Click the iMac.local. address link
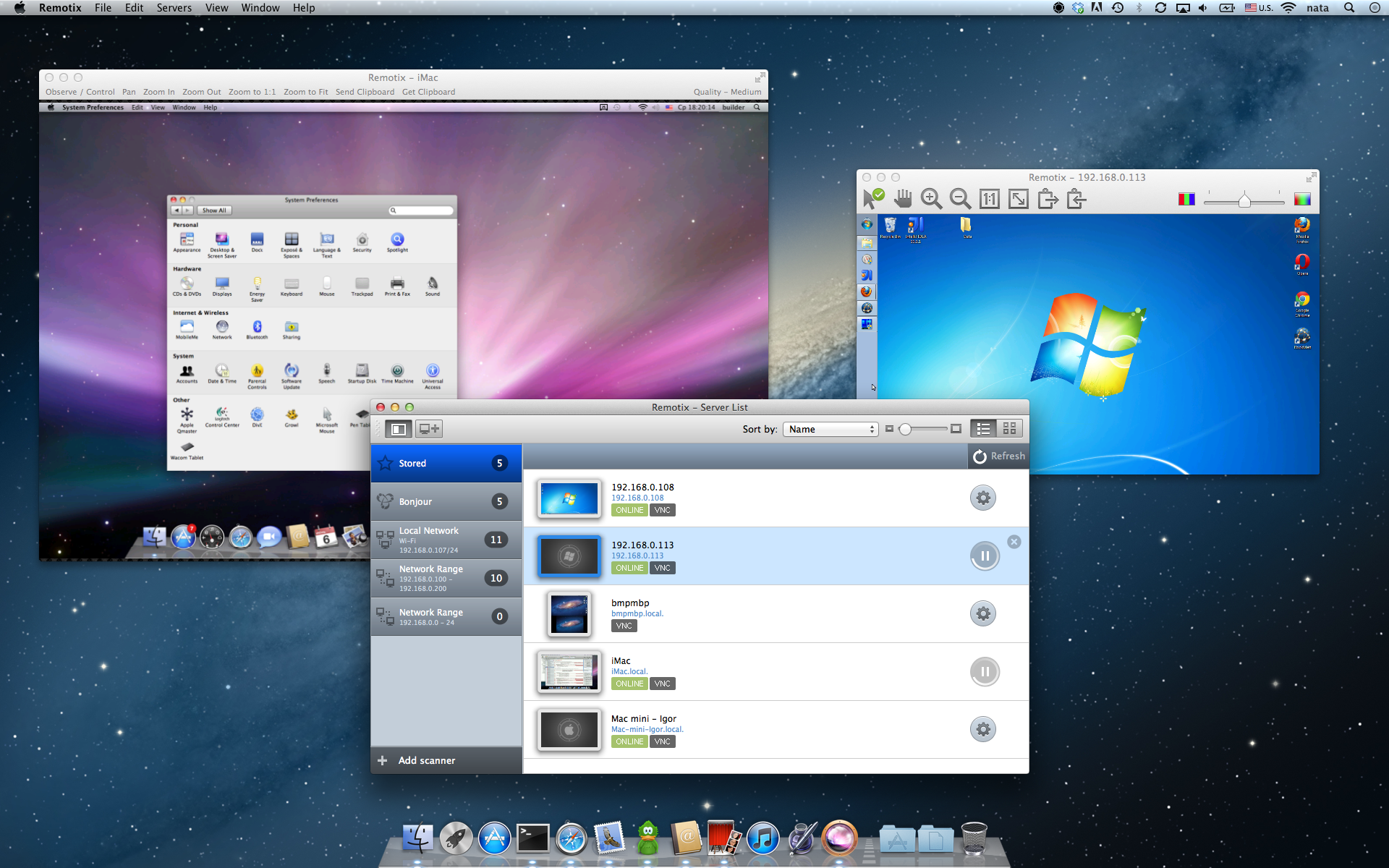 (x=629, y=671)
